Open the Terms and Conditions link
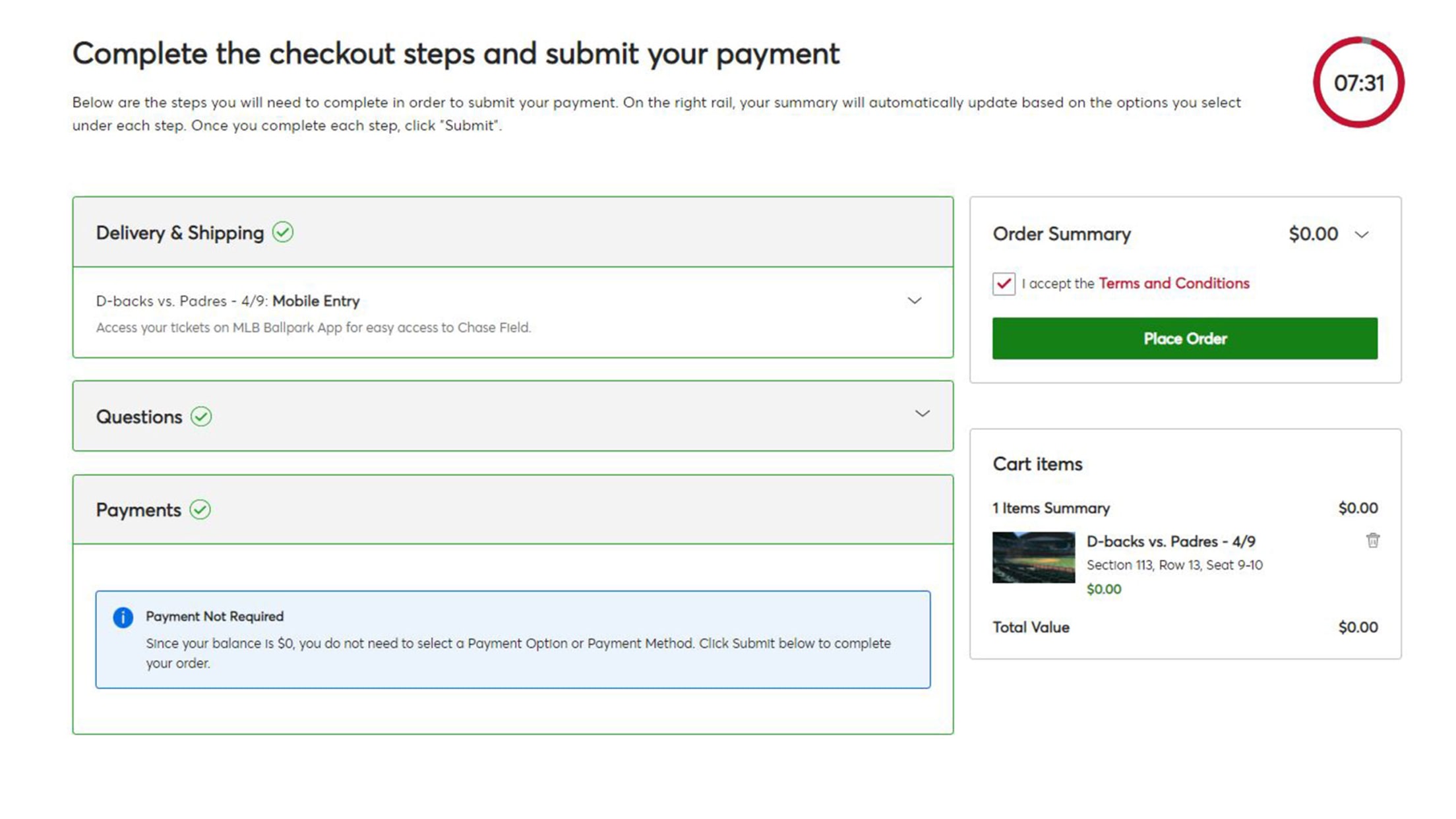The image size is (1456, 819). 1173,283
